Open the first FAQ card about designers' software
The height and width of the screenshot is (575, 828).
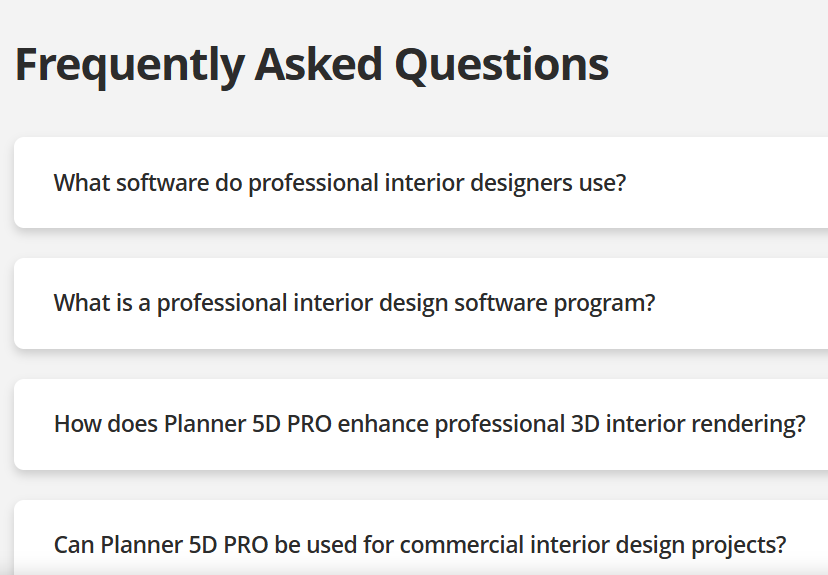click(x=340, y=183)
